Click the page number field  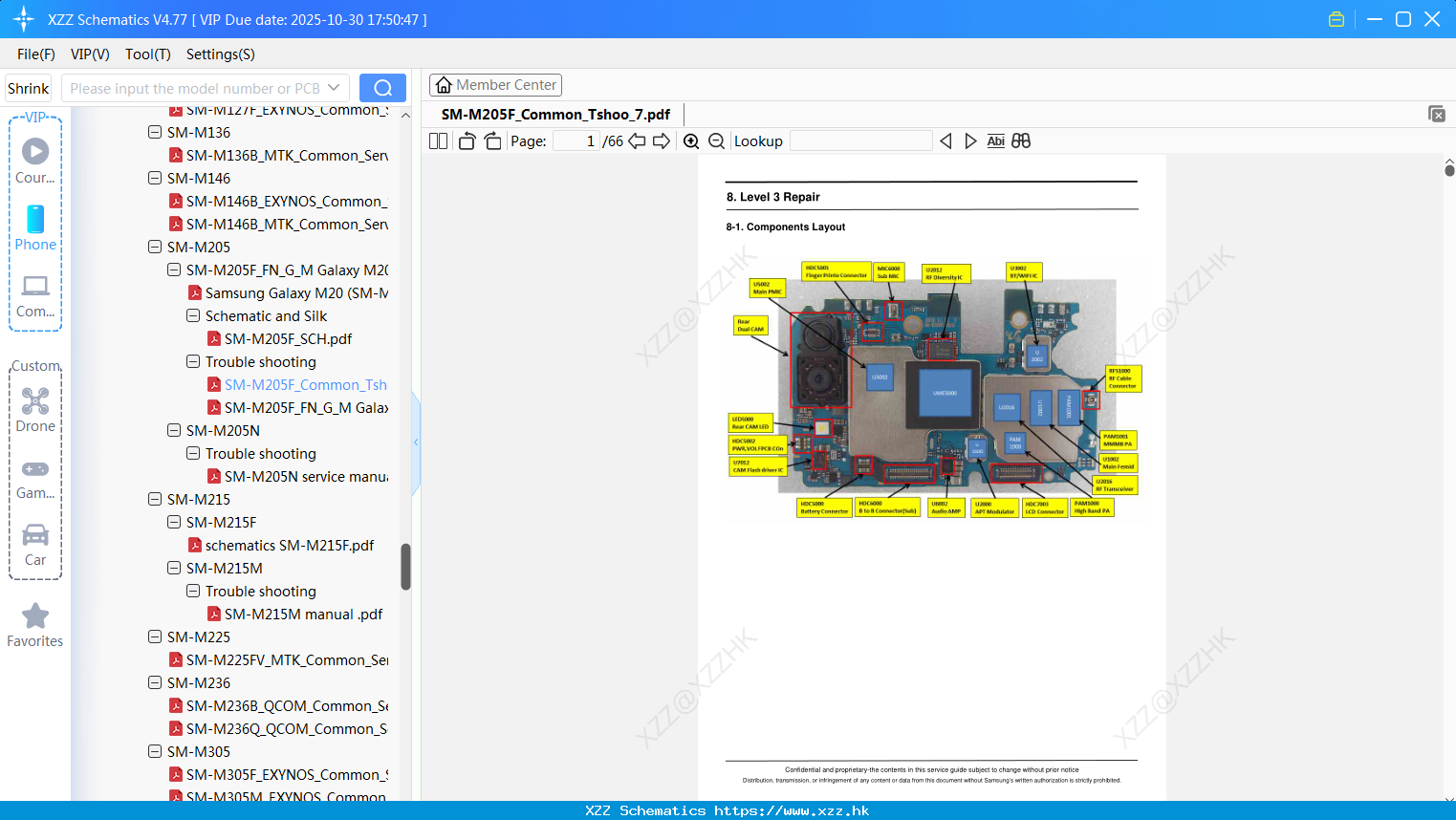pyautogui.click(x=576, y=141)
